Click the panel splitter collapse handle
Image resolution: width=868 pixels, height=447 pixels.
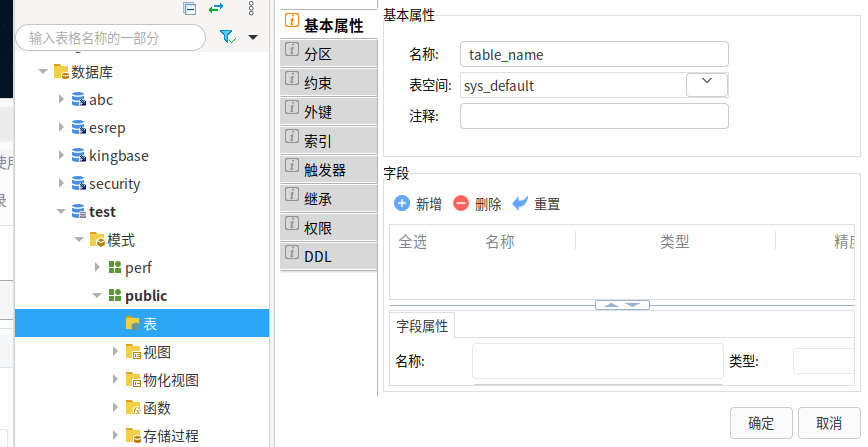622,304
